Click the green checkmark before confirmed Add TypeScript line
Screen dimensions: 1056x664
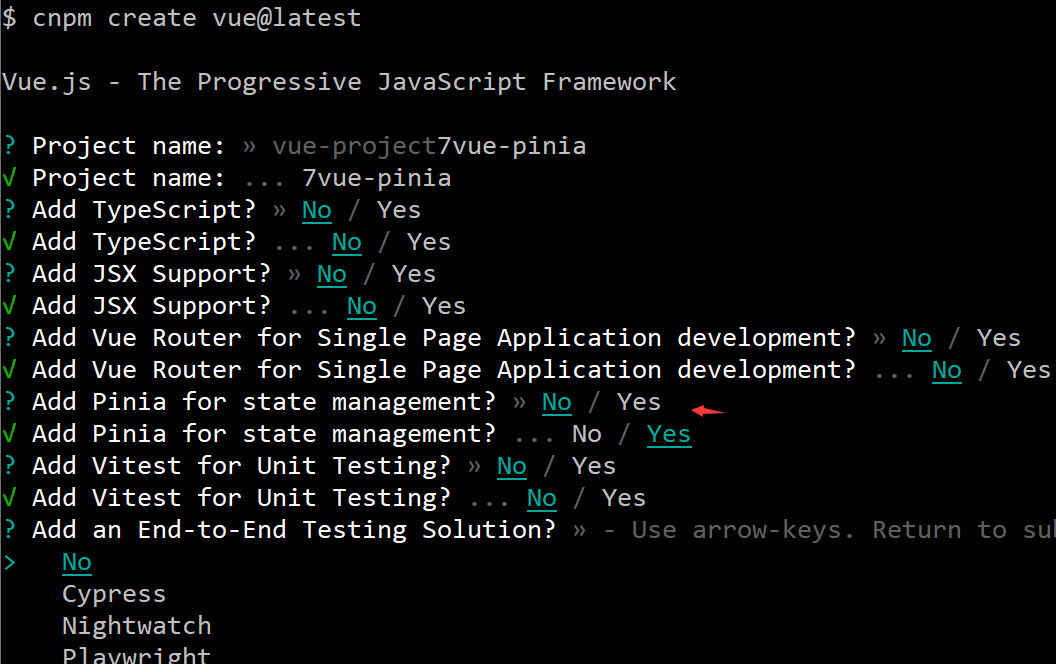9,242
